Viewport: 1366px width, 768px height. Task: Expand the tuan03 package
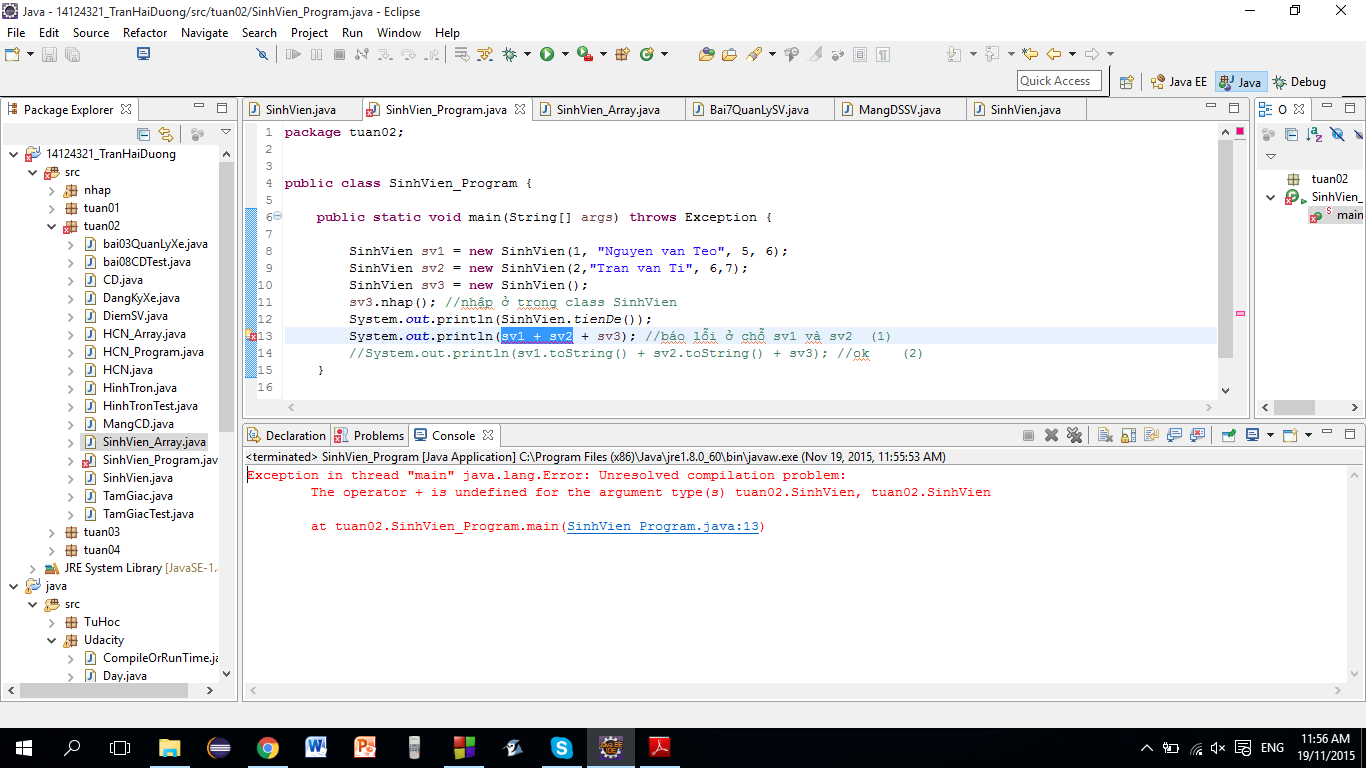(x=52, y=532)
